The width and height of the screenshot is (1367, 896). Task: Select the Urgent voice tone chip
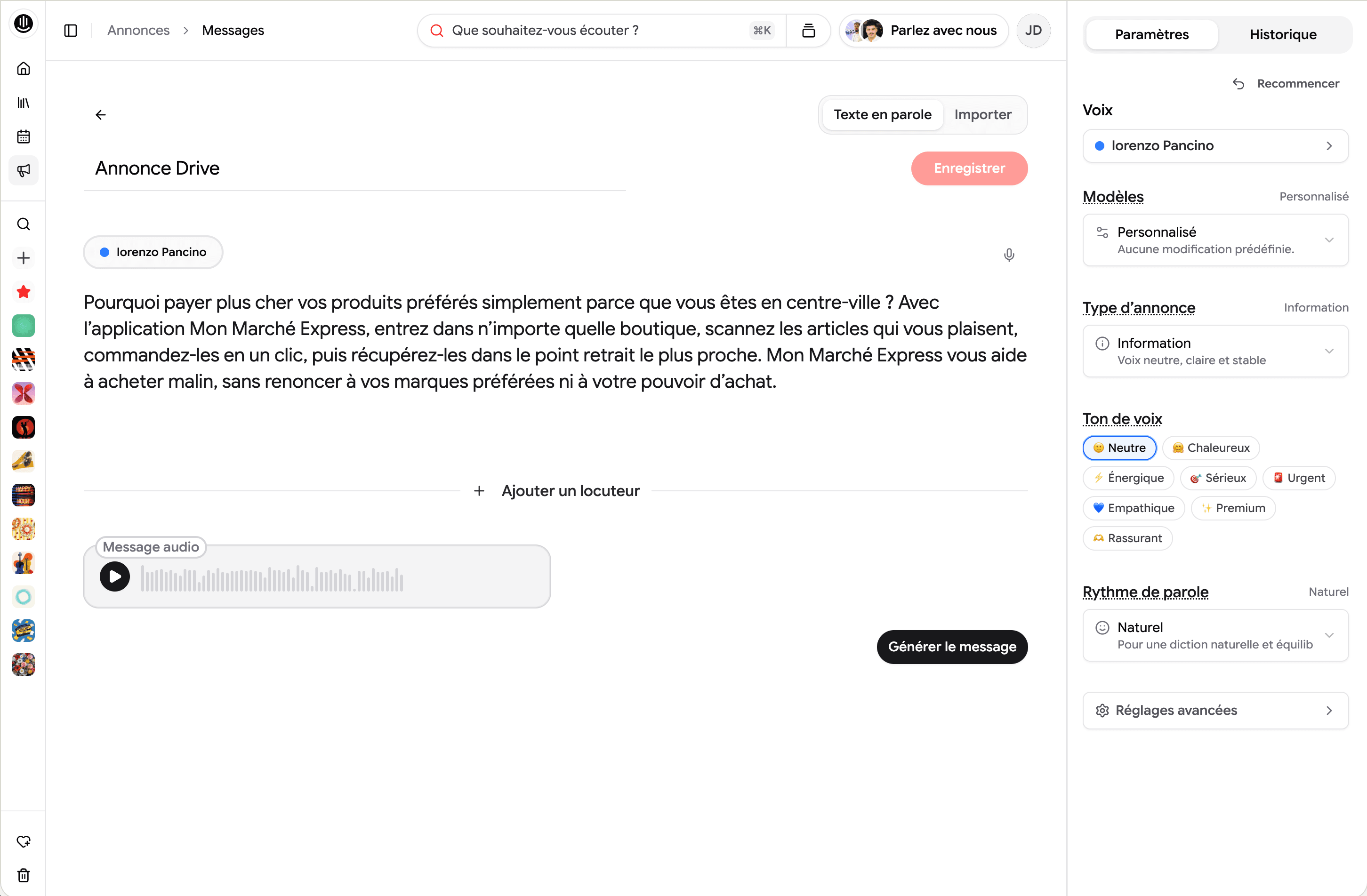tap(1298, 478)
